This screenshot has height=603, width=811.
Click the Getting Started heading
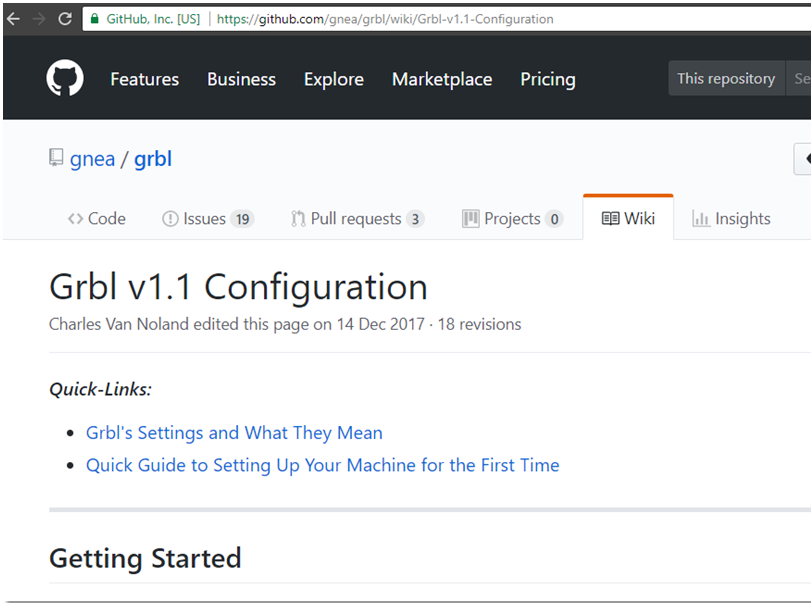pyautogui.click(x=145, y=558)
